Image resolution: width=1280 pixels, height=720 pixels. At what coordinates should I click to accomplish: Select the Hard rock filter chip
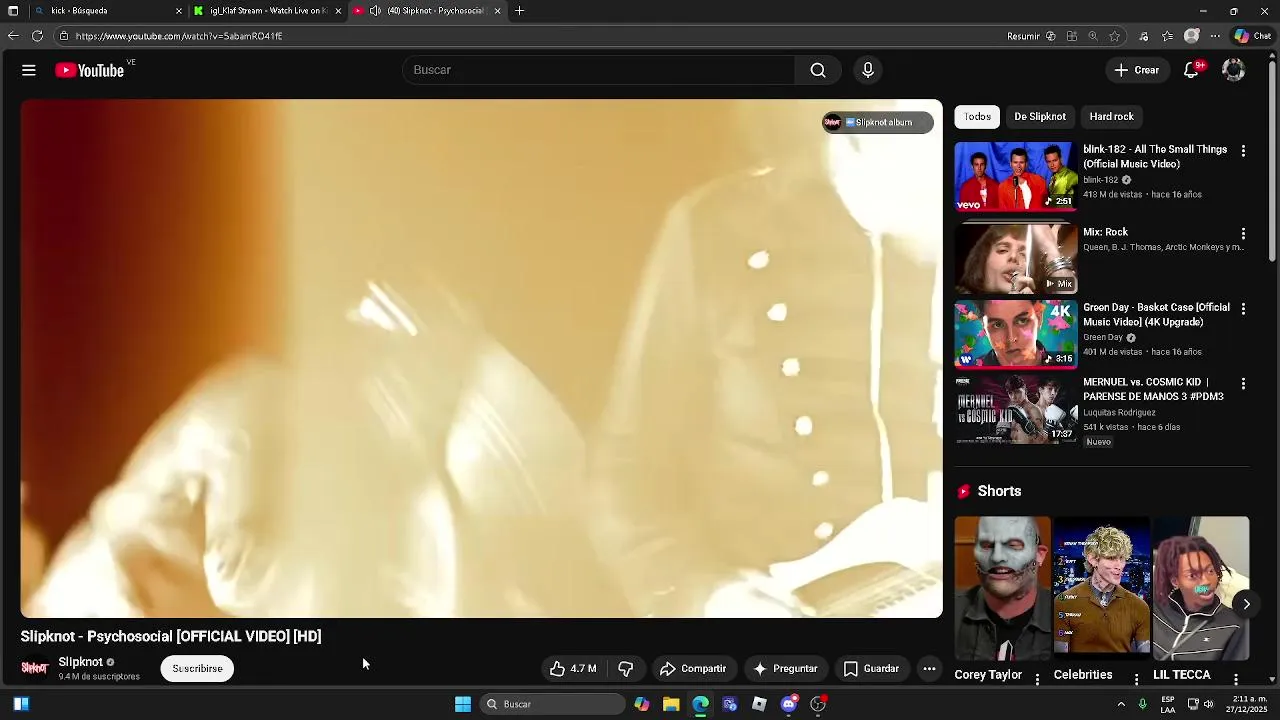[1111, 117]
